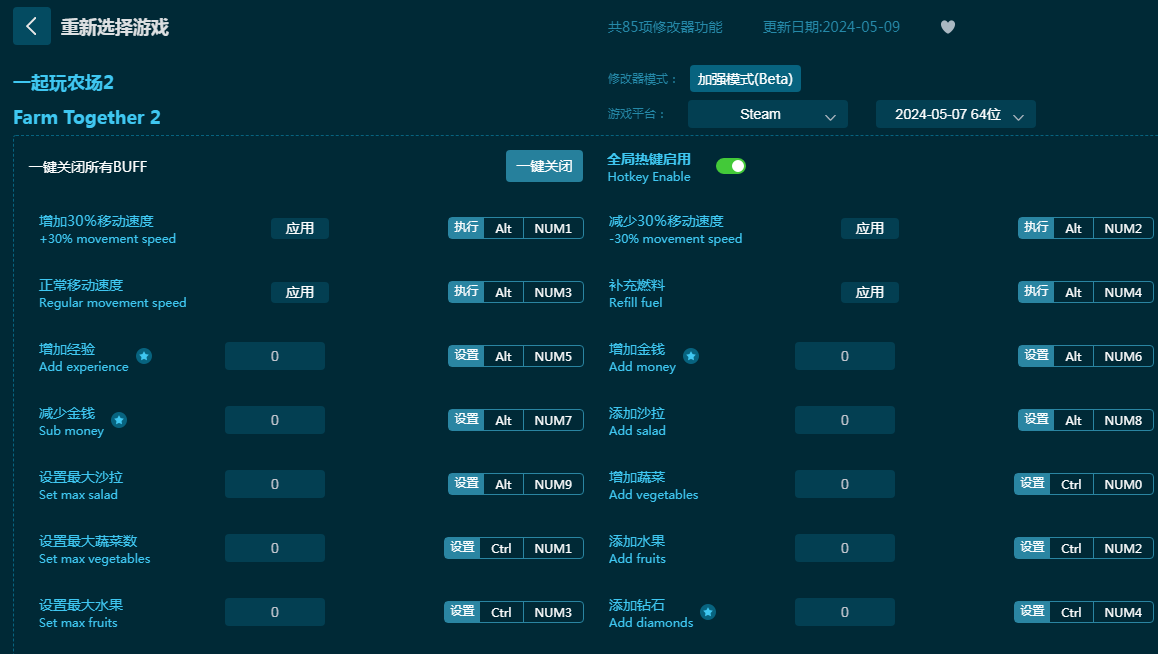This screenshot has width=1158, height=654.
Task: Click 设置 button for Add money
Action: pyautogui.click(x=1036, y=356)
